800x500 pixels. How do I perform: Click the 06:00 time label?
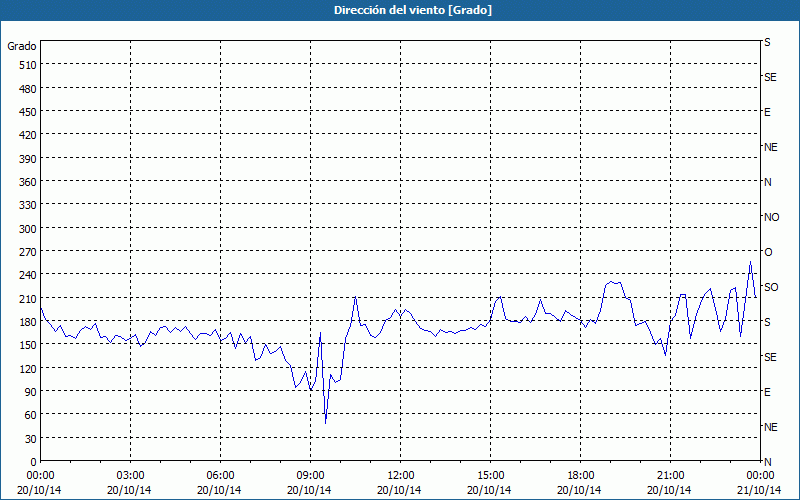point(220,476)
